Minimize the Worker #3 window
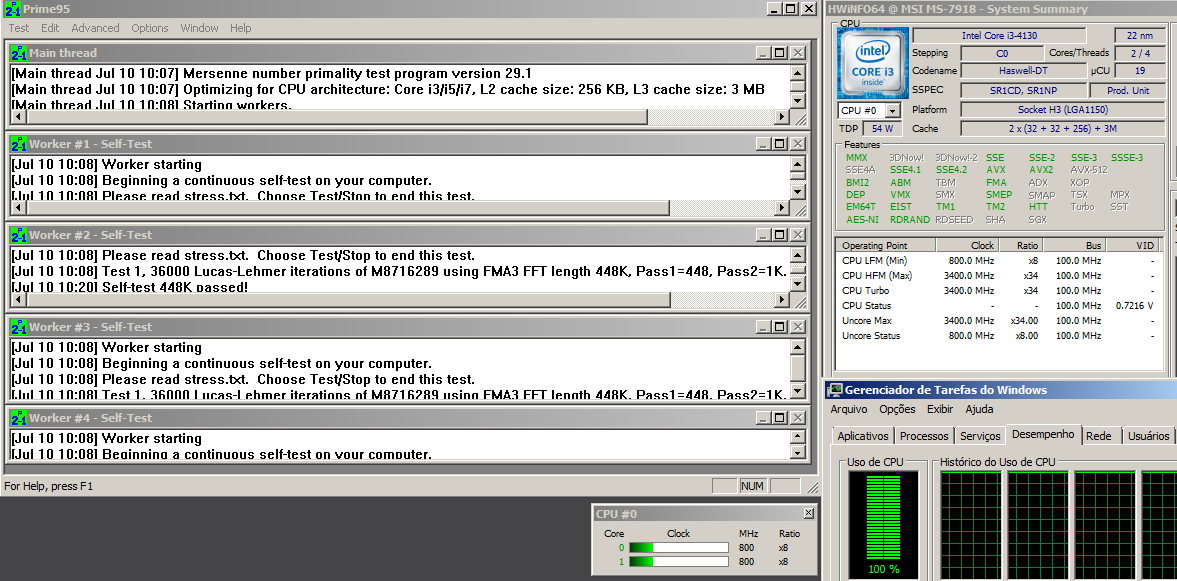Image resolution: width=1177 pixels, height=581 pixels. (x=763, y=327)
